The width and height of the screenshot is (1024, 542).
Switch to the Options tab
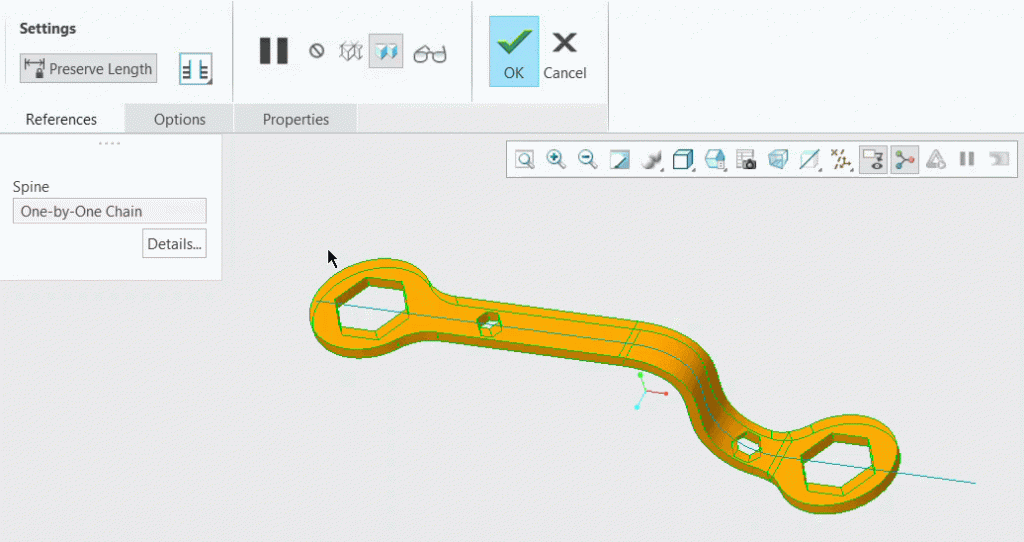[x=180, y=119]
